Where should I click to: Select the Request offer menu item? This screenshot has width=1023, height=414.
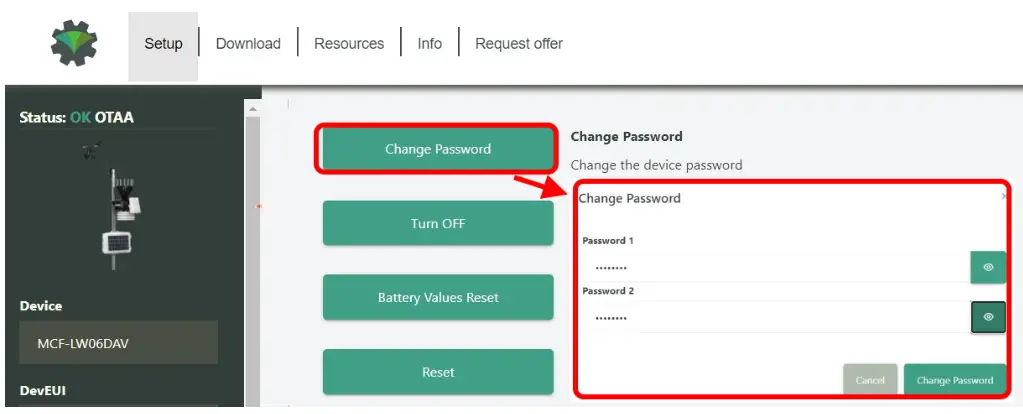tap(518, 44)
